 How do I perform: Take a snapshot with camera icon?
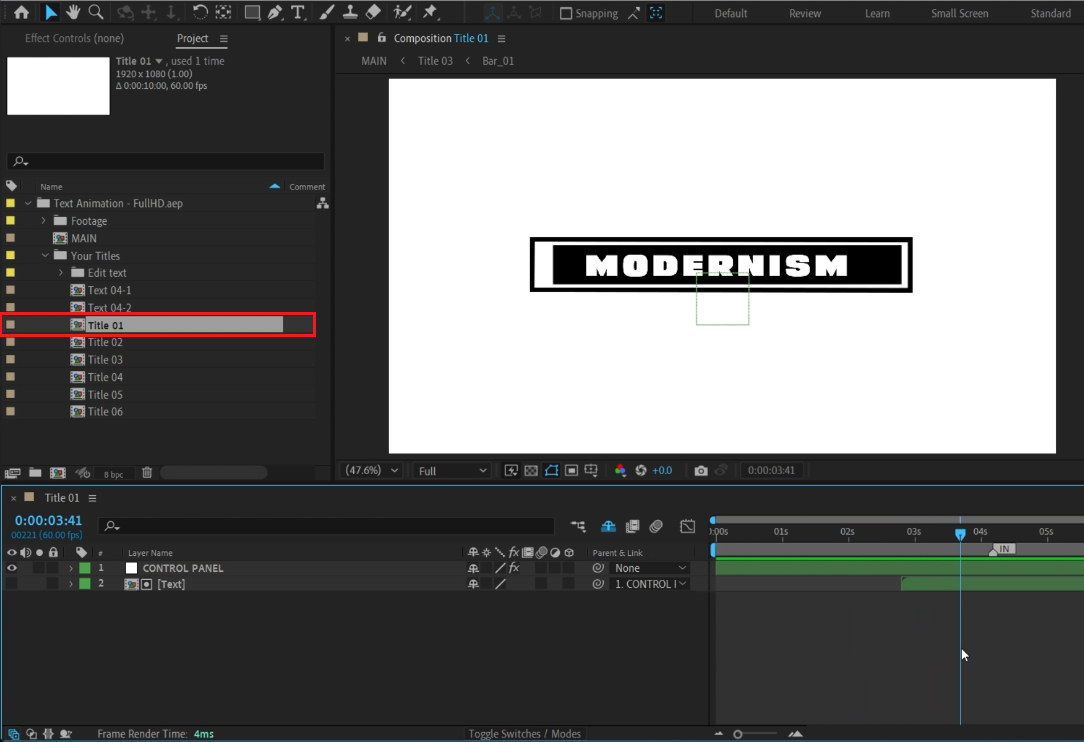click(x=701, y=470)
